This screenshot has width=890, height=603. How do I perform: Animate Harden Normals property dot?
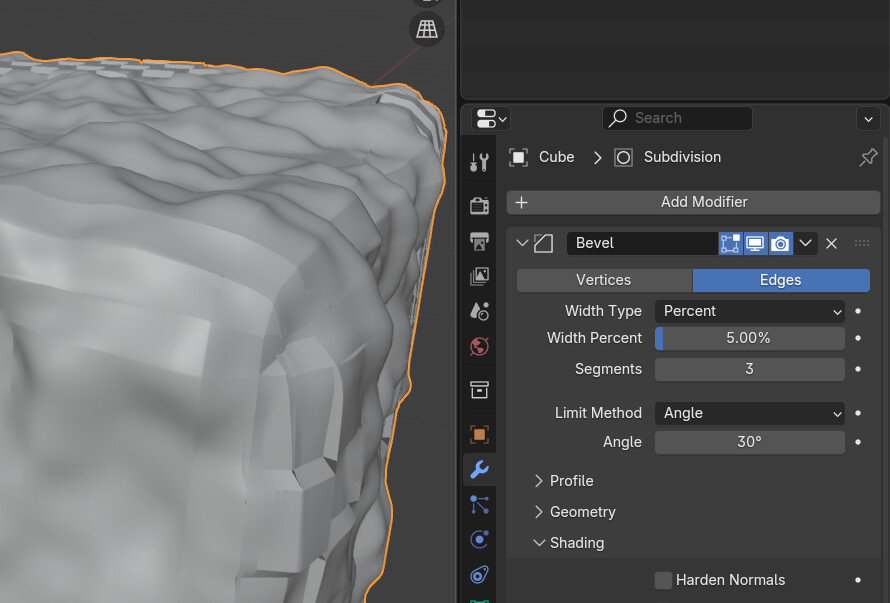click(x=858, y=580)
